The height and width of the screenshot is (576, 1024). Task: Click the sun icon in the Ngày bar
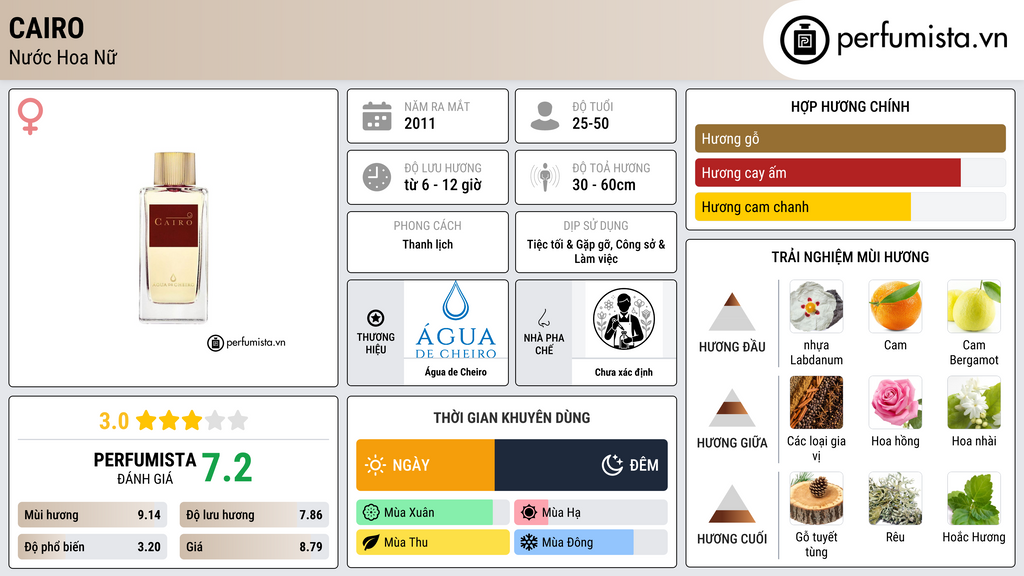pos(375,465)
